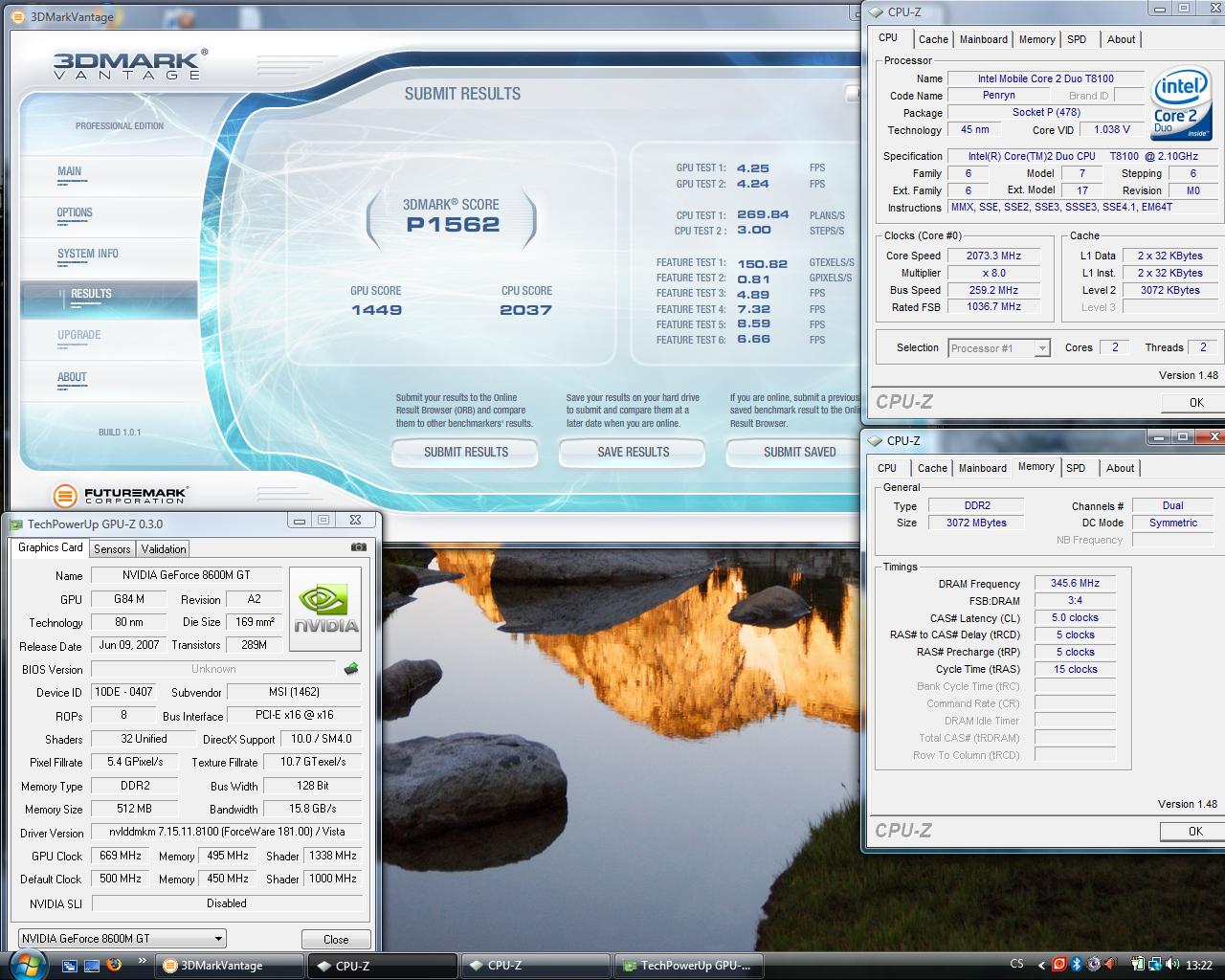Select RESULTS in 3DMark sidebar

108,299
